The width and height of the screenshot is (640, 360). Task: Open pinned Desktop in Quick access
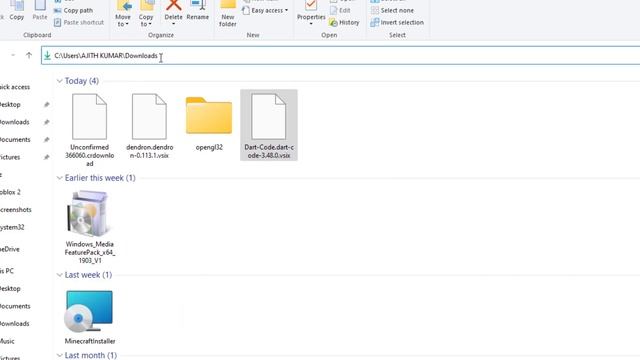click(x=10, y=104)
